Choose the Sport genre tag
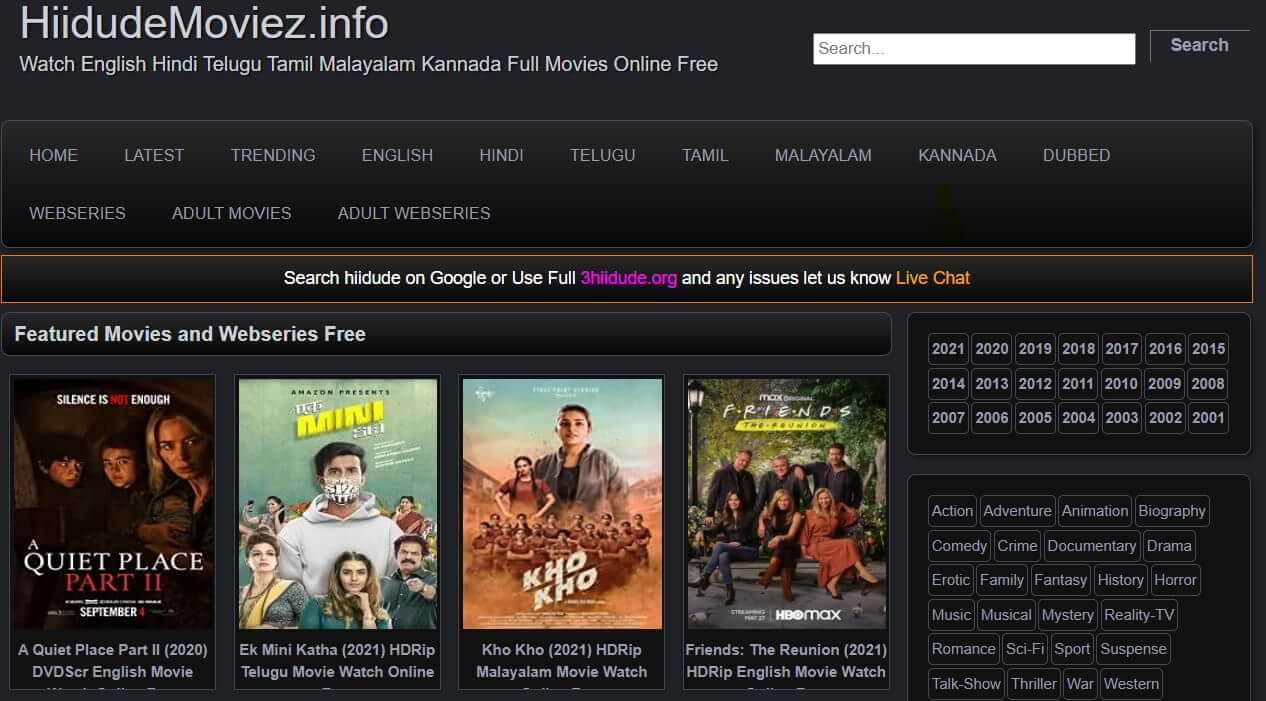1266x701 pixels. [1072, 649]
